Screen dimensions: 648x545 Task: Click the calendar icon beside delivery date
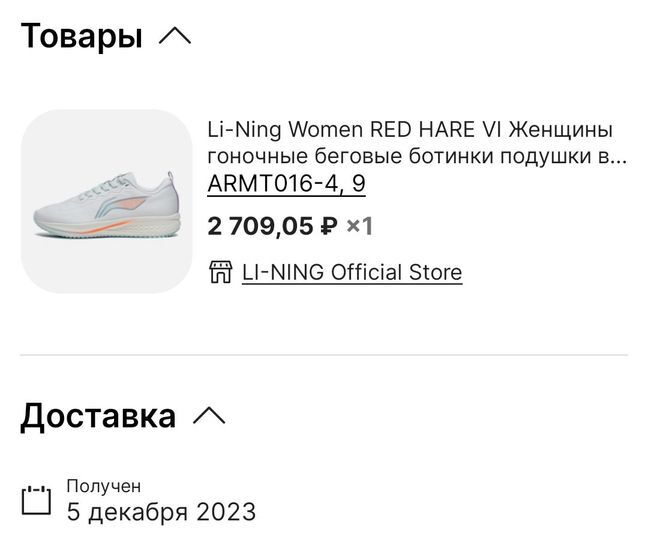tap(36, 499)
